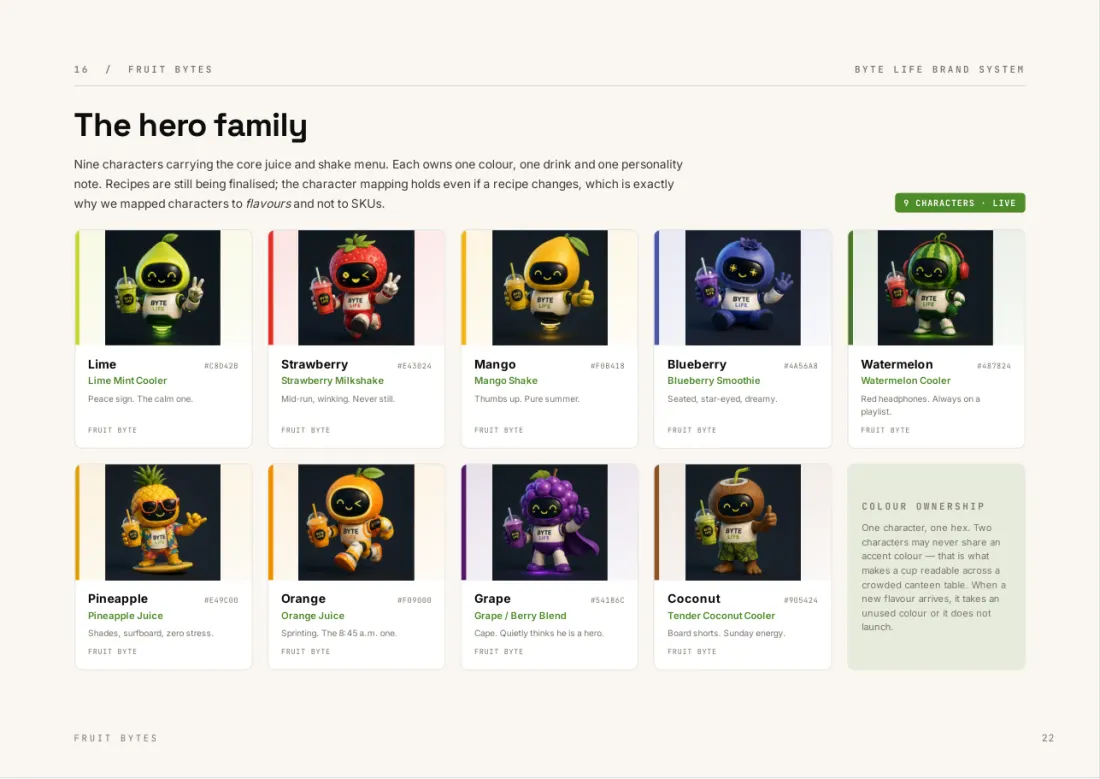Image resolution: width=1100 pixels, height=779 pixels.
Task: Select 'Thumbs up. Pure summer.' description
Action: point(527,399)
